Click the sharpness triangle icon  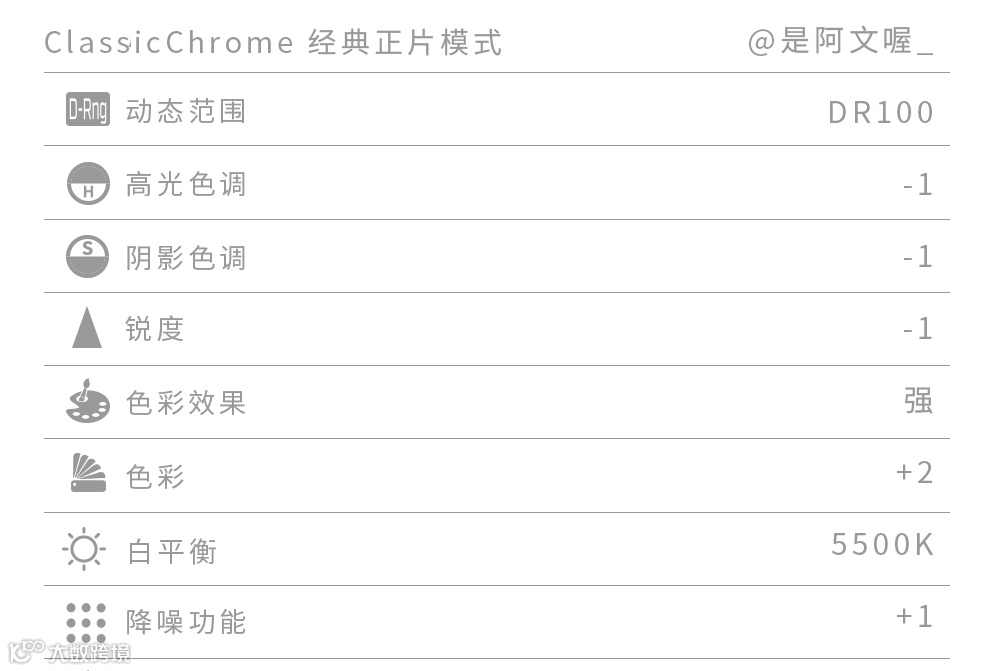(87, 328)
